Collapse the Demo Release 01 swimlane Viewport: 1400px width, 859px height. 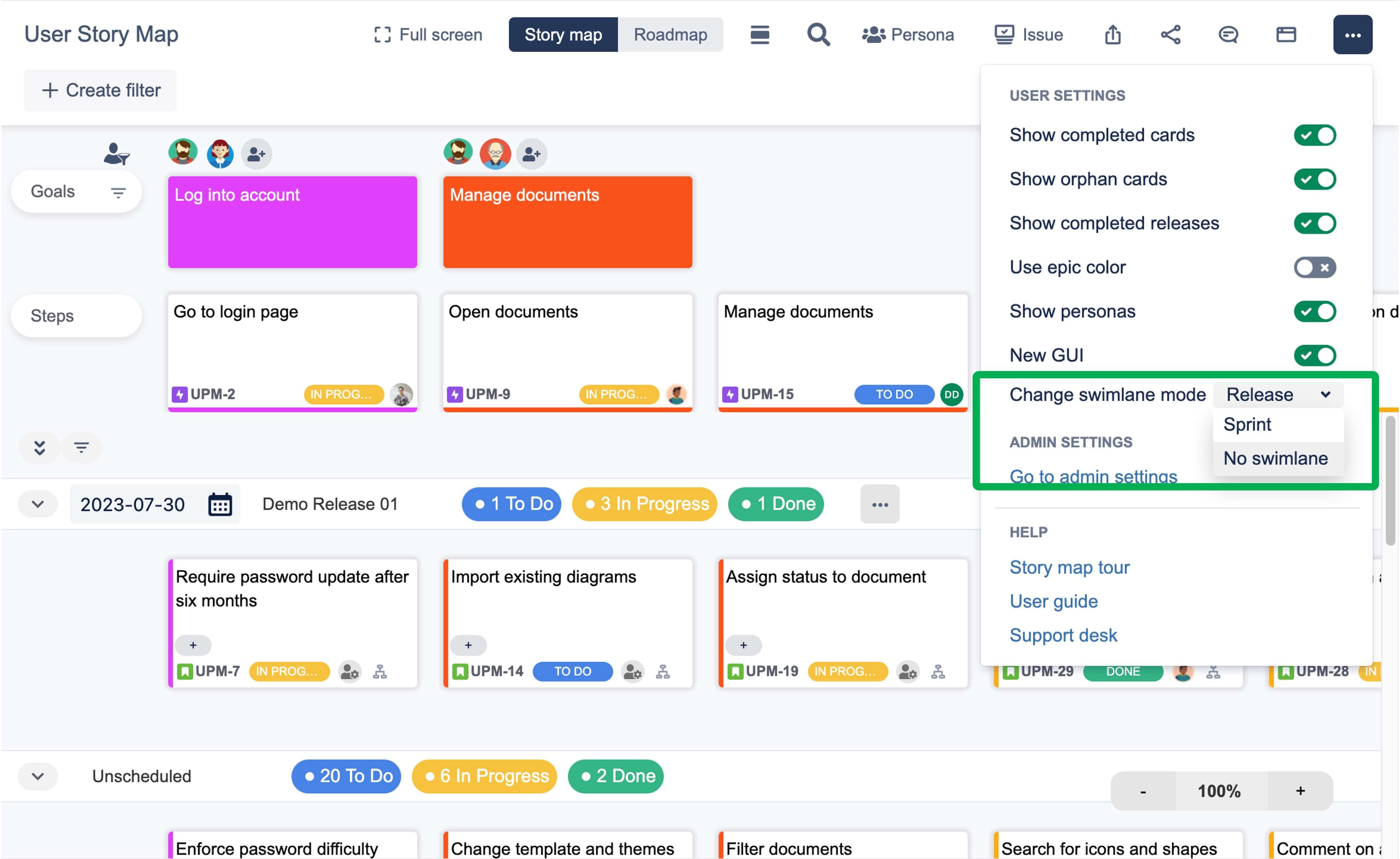(37, 505)
